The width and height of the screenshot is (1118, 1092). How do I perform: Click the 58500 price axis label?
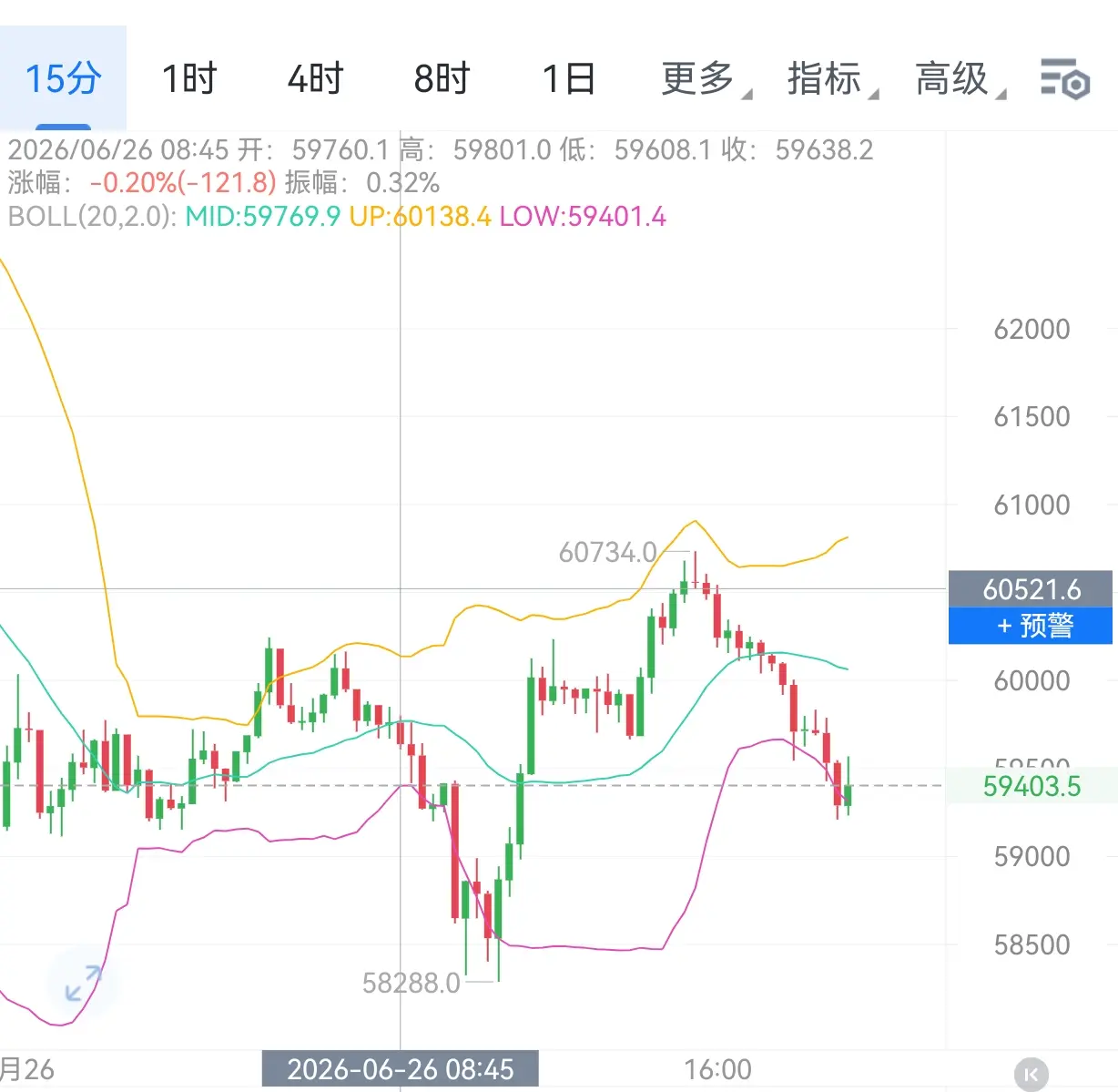pyautogui.click(x=1032, y=944)
